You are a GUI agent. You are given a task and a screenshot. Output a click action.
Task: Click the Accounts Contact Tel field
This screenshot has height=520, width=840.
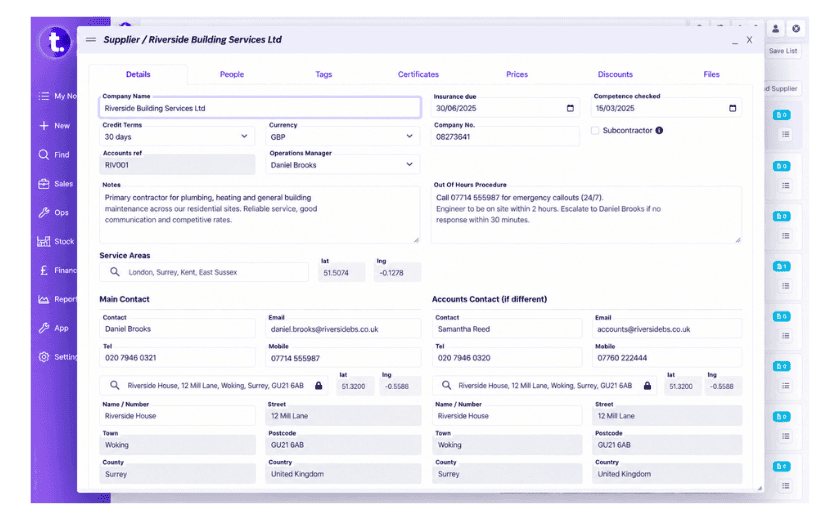point(507,358)
